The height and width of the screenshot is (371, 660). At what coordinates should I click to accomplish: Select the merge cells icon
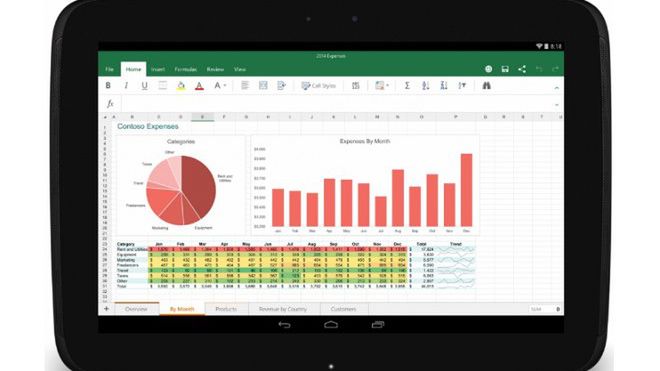(x=263, y=85)
